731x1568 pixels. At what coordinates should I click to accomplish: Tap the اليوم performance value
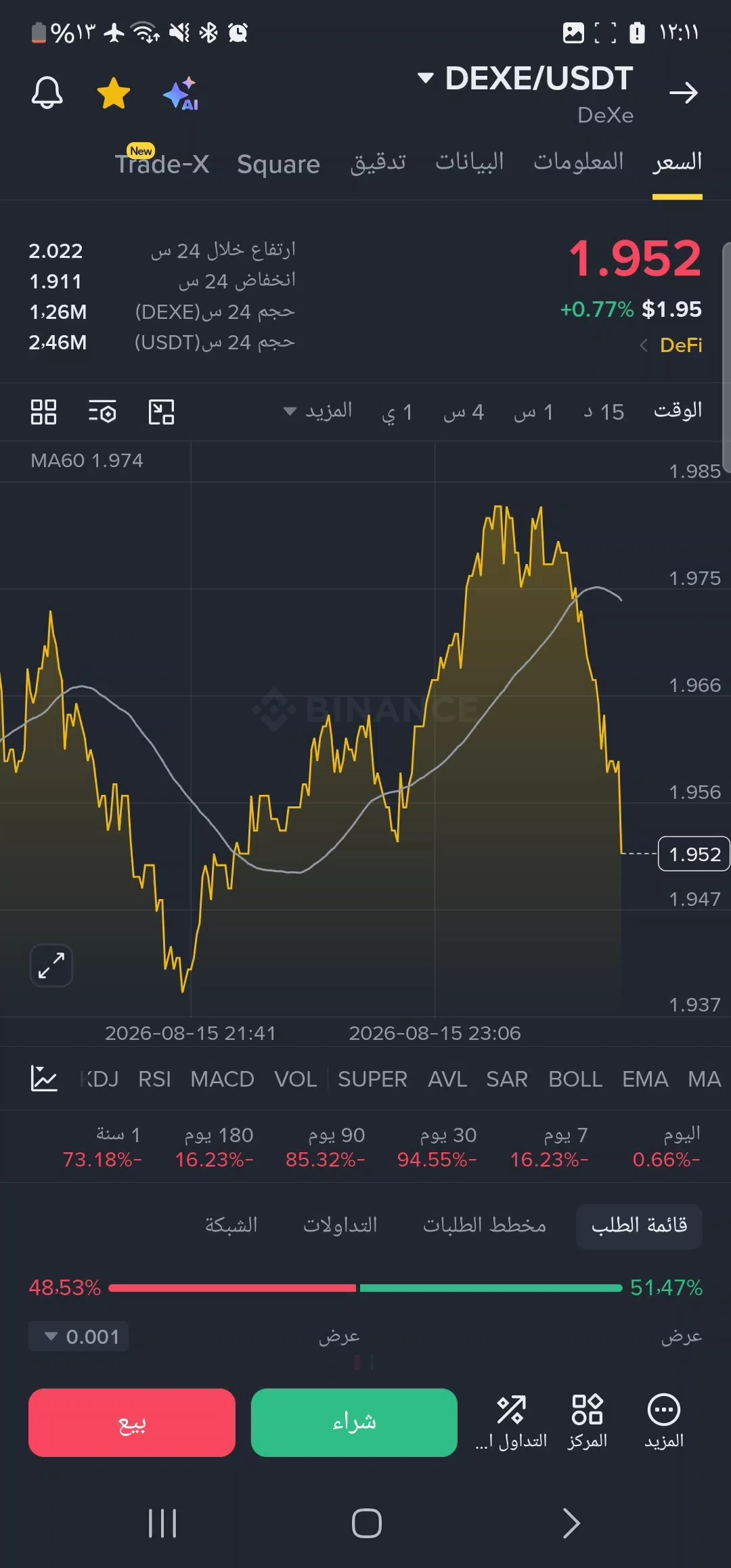point(666,1160)
